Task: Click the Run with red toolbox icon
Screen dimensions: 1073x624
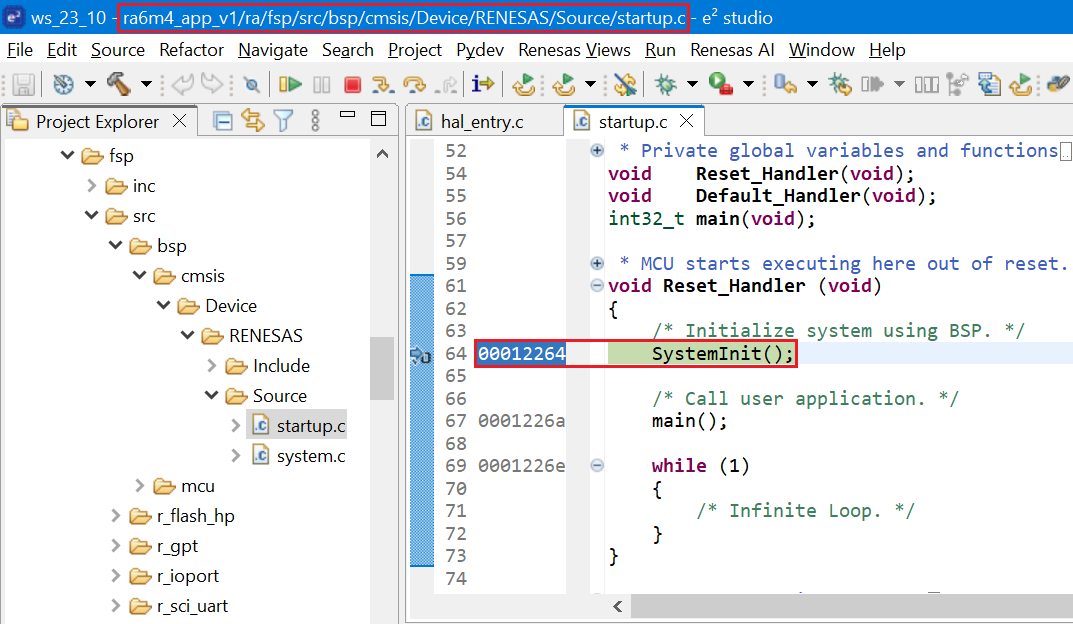Action: coord(721,85)
